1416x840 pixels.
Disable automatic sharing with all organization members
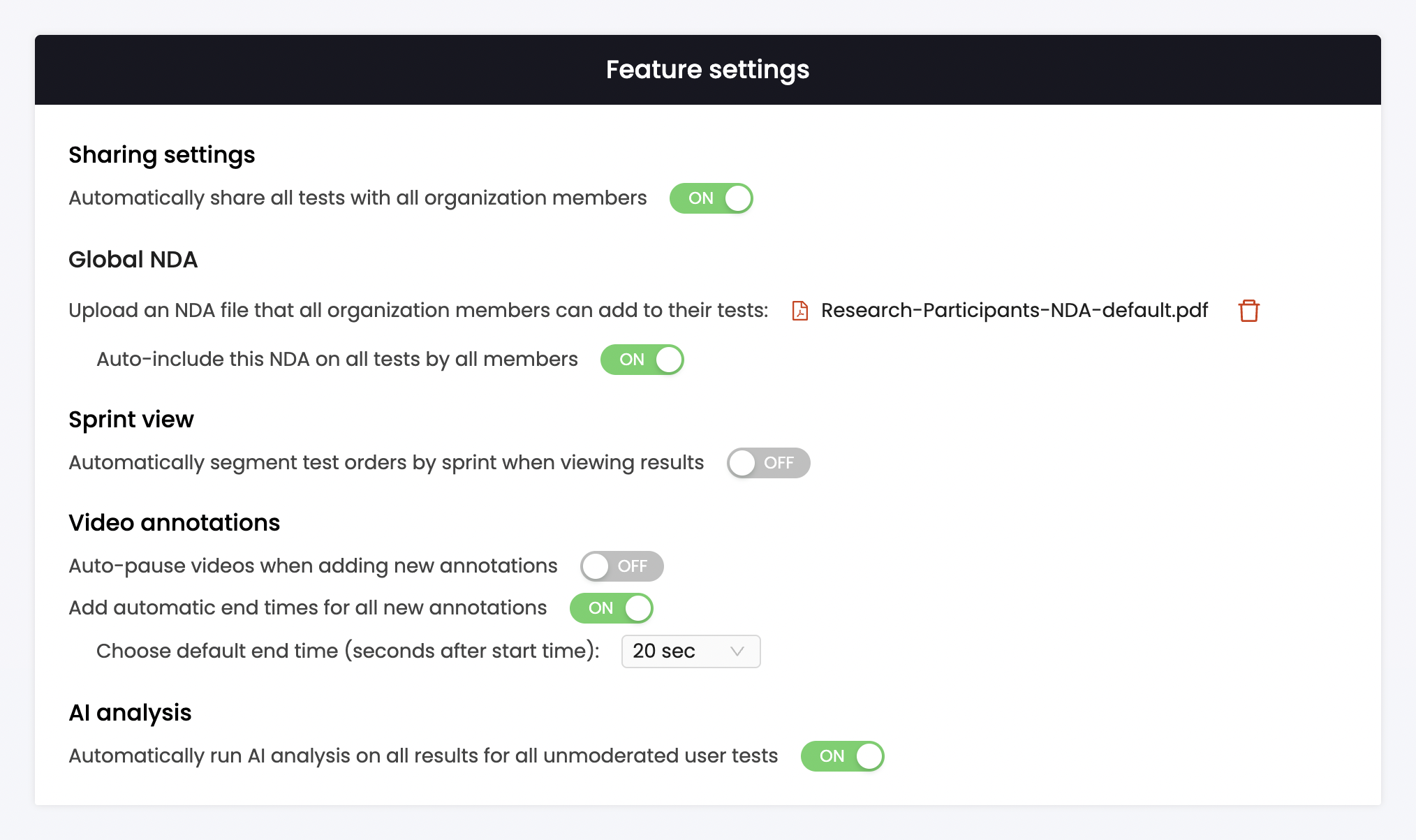(x=711, y=198)
